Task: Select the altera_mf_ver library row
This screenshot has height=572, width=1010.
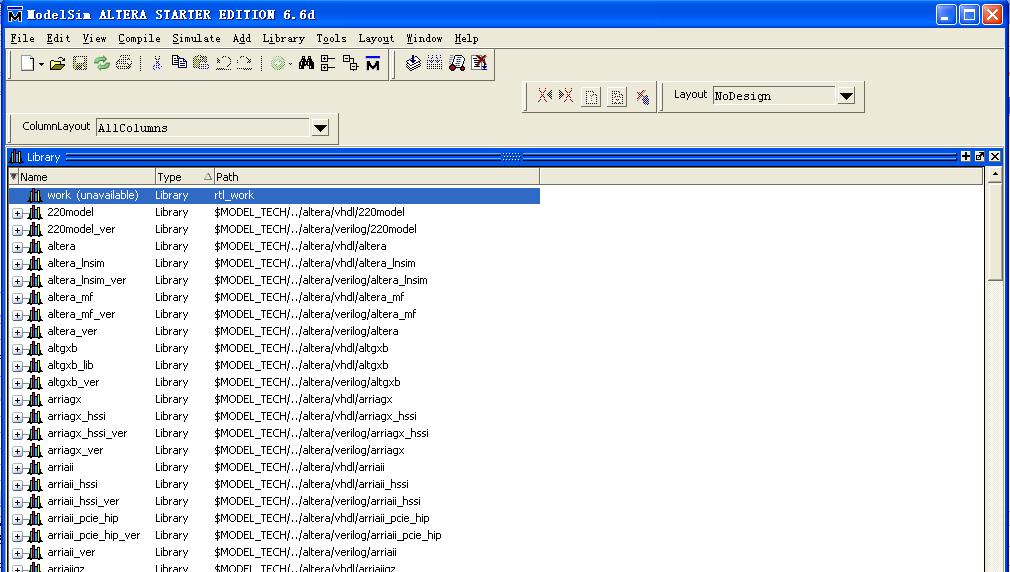Action: click(x=274, y=314)
